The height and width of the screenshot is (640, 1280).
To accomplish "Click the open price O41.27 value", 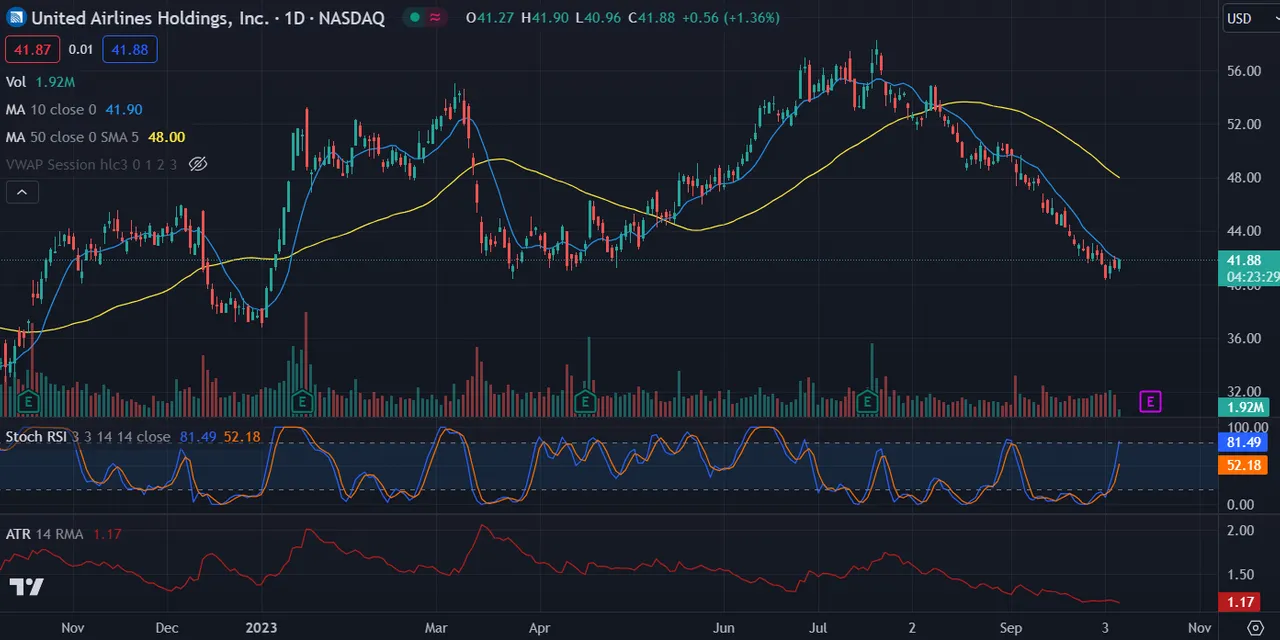I will (490, 18).
